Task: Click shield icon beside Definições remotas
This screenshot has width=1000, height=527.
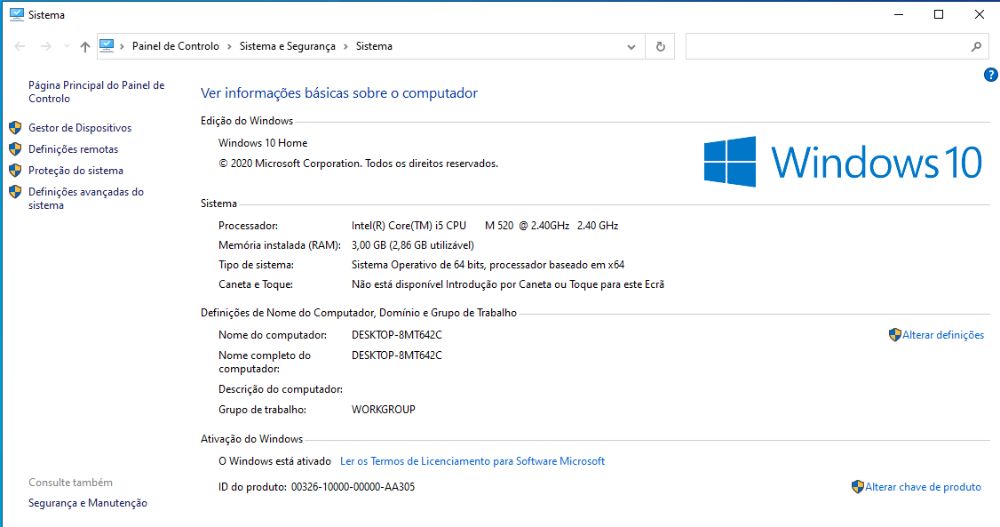Action: coord(15,149)
